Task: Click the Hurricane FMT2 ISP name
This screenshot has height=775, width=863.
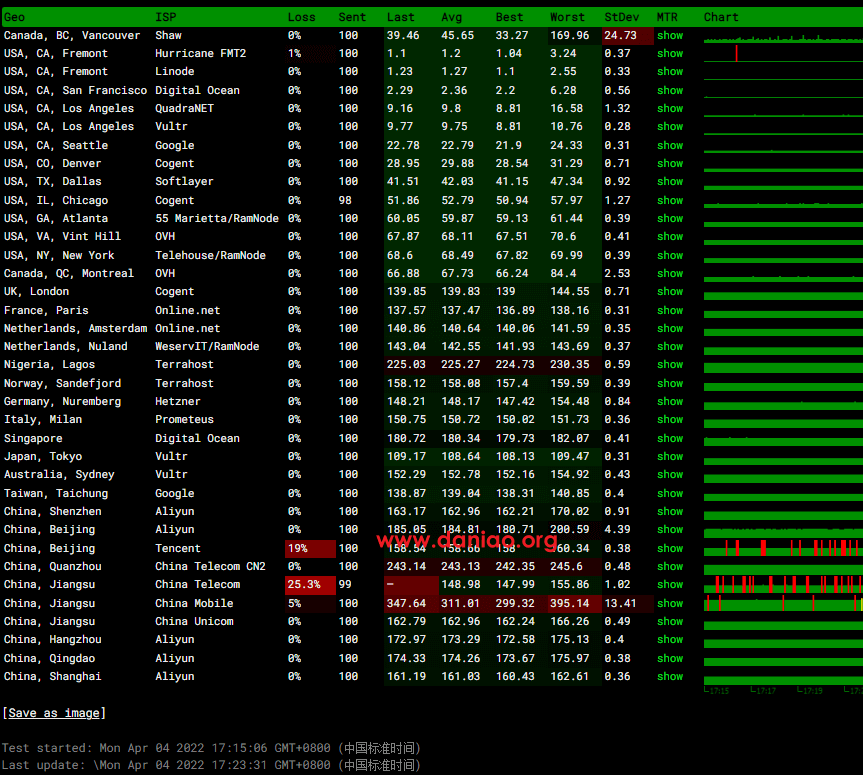Action: (201, 53)
